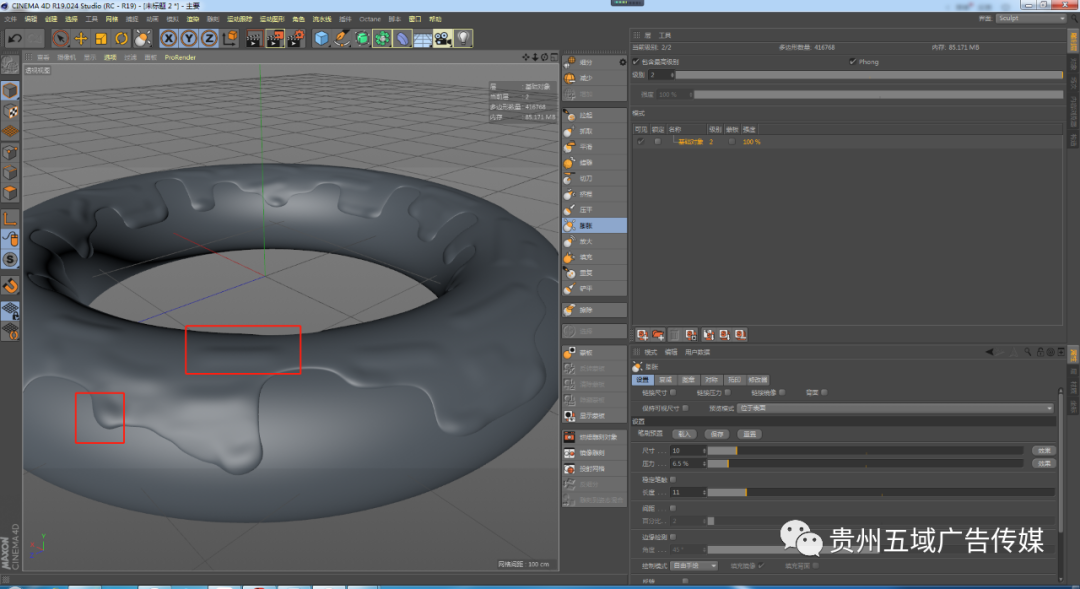Activate the Rotate tool

click(121, 39)
